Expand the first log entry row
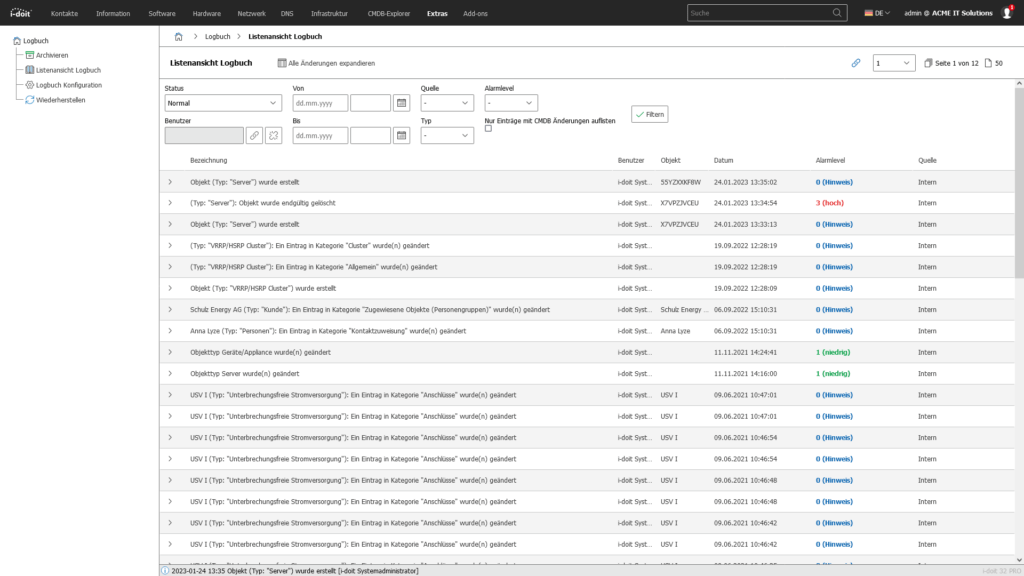This screenshot has width=1024, height=576. 170,182
